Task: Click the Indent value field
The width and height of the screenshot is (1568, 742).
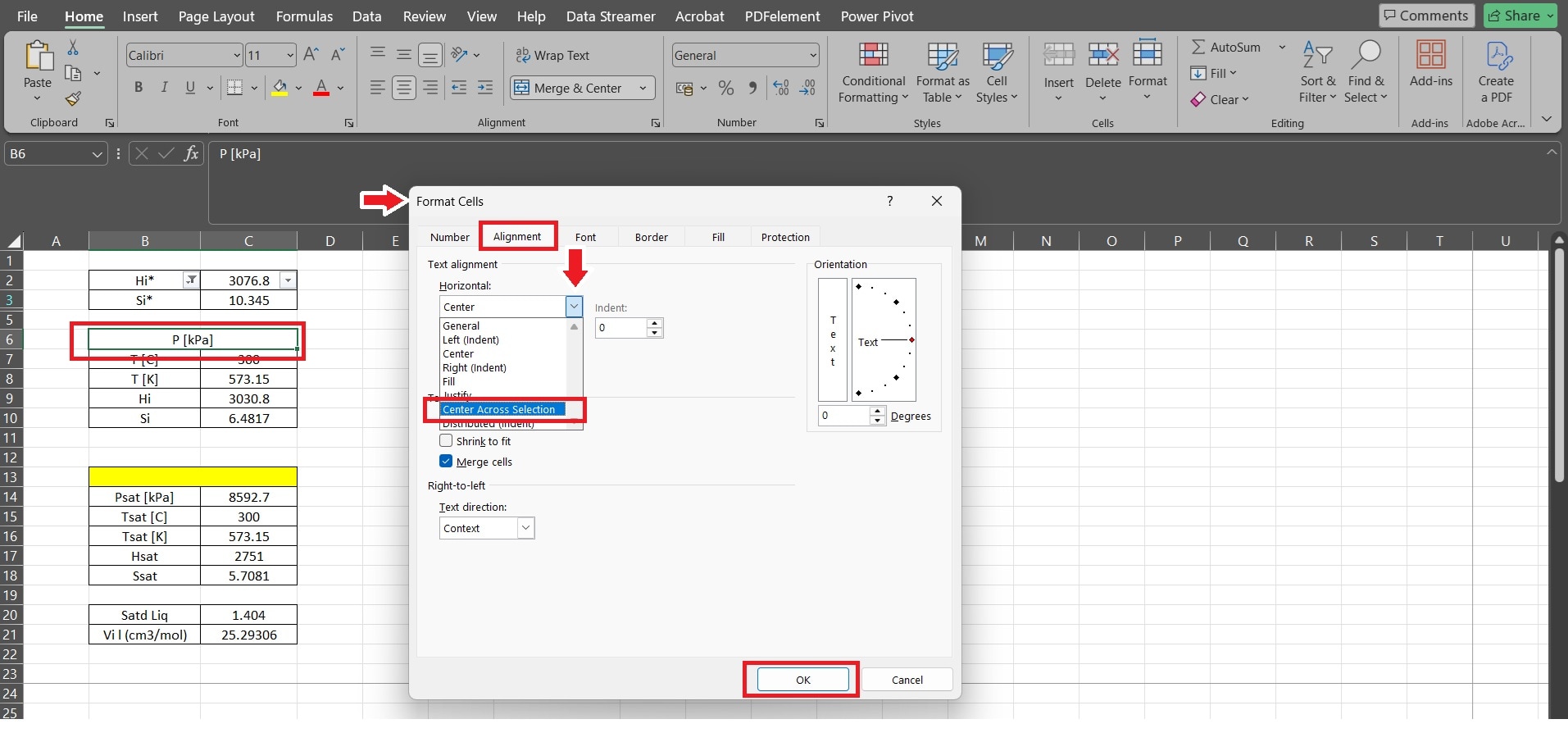Action: click(621, 328)
